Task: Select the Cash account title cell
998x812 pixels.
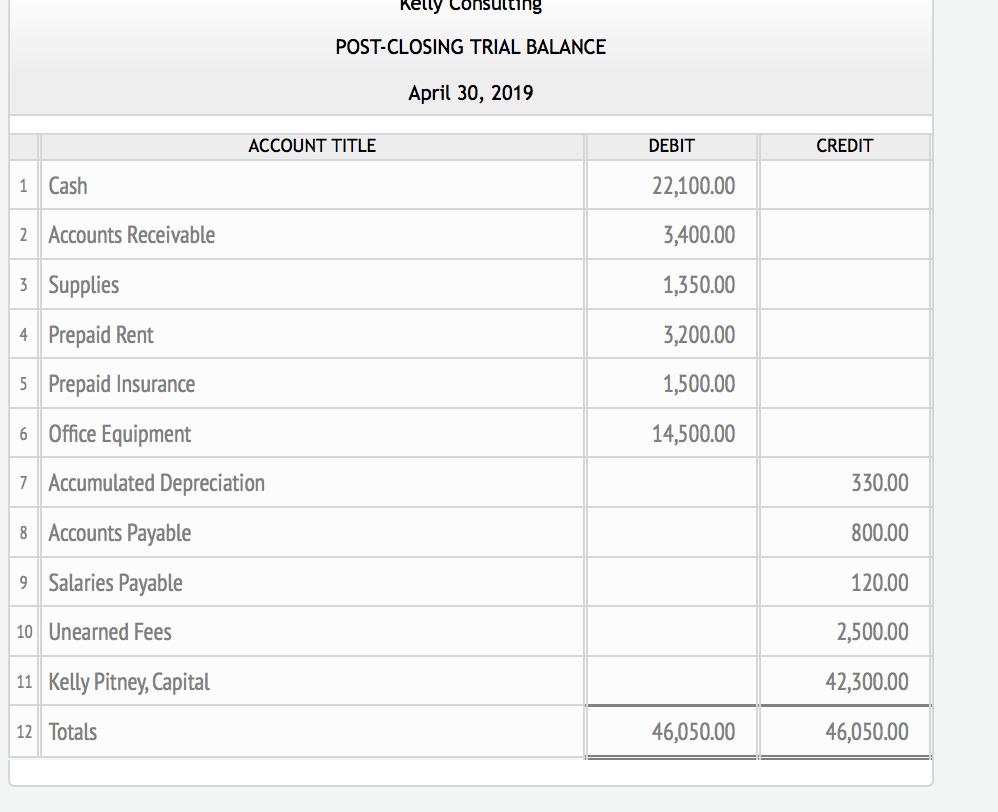Action: pyautogui.click(x=312, y=186)
